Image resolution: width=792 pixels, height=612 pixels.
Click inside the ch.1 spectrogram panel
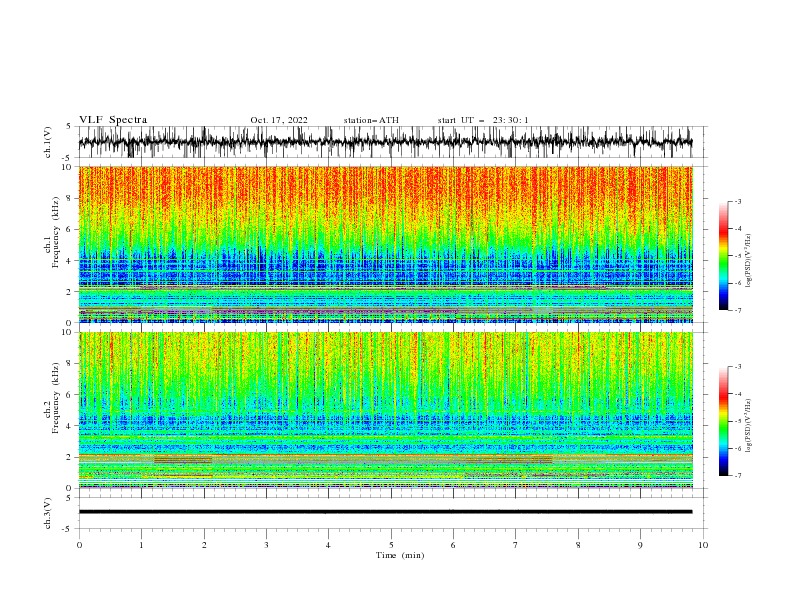point(385,244)
